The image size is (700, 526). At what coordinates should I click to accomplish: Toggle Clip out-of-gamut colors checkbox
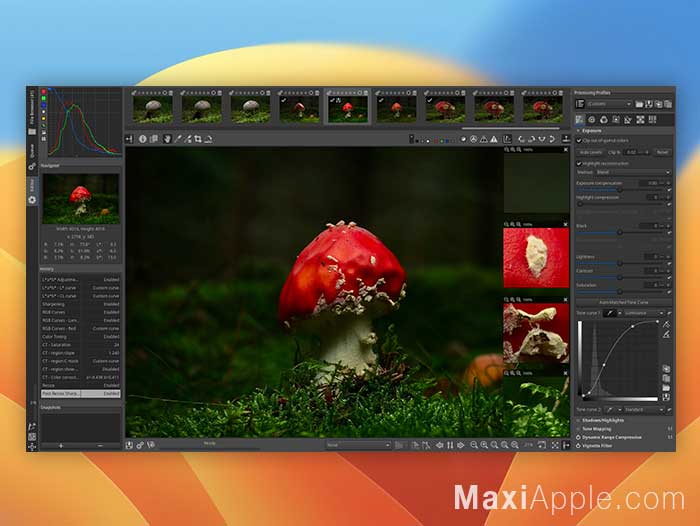579,141
